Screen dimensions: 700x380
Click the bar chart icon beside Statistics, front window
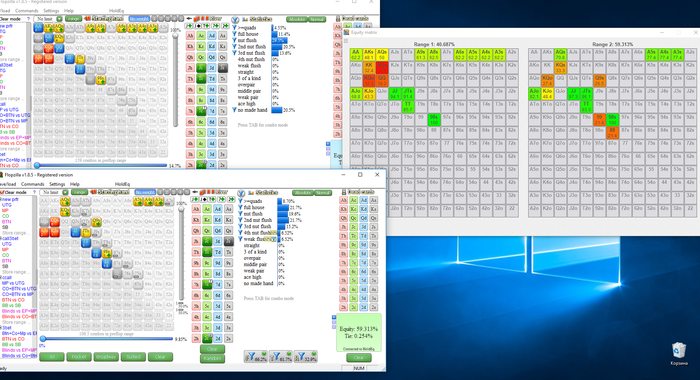click(x=251, y=193)
